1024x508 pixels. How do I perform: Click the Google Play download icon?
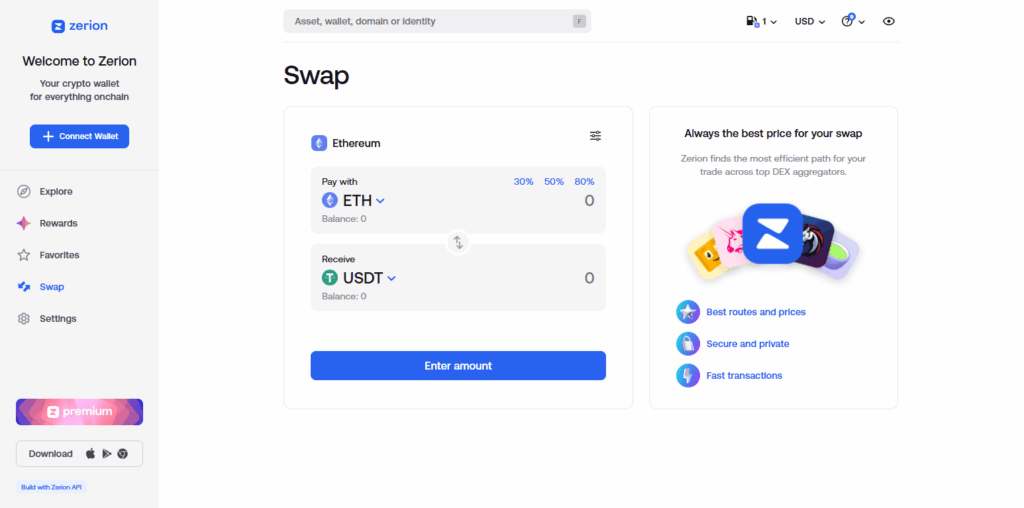click(106, 454)
